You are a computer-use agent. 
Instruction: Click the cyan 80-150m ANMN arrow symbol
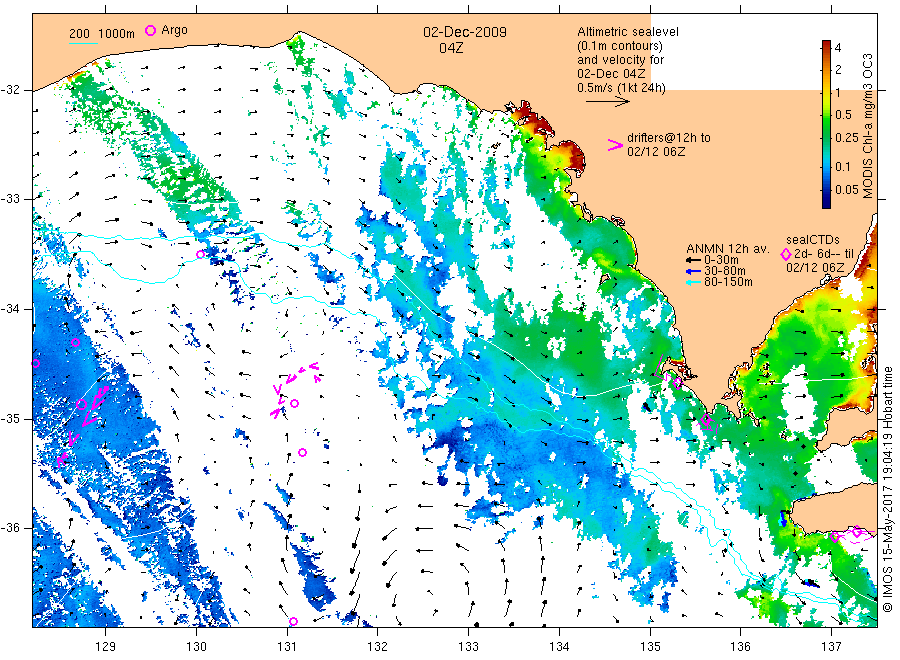pyautogui.click(x=693, y=282)
